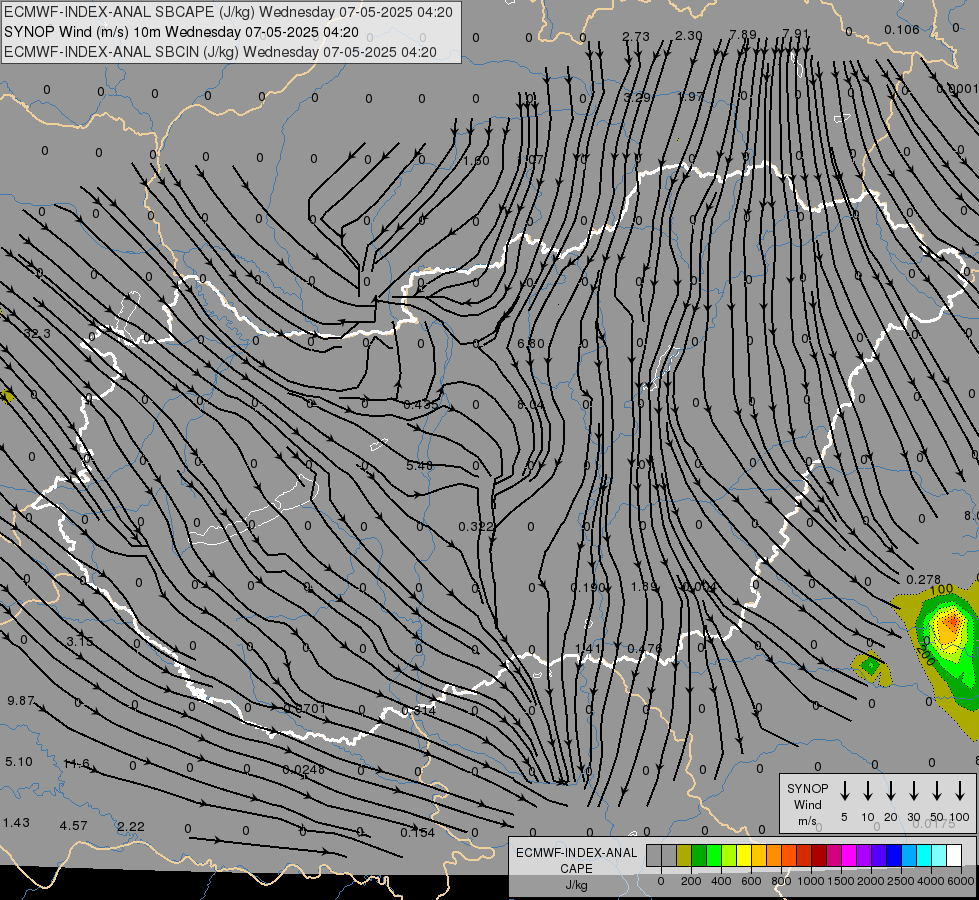Click the 7.89 value at top
This screenshot has height=900, width=979.
coord(743,35)
